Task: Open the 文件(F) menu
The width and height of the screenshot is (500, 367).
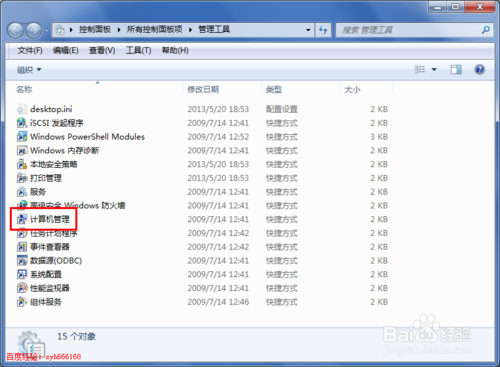Action: tap(30, 50)
